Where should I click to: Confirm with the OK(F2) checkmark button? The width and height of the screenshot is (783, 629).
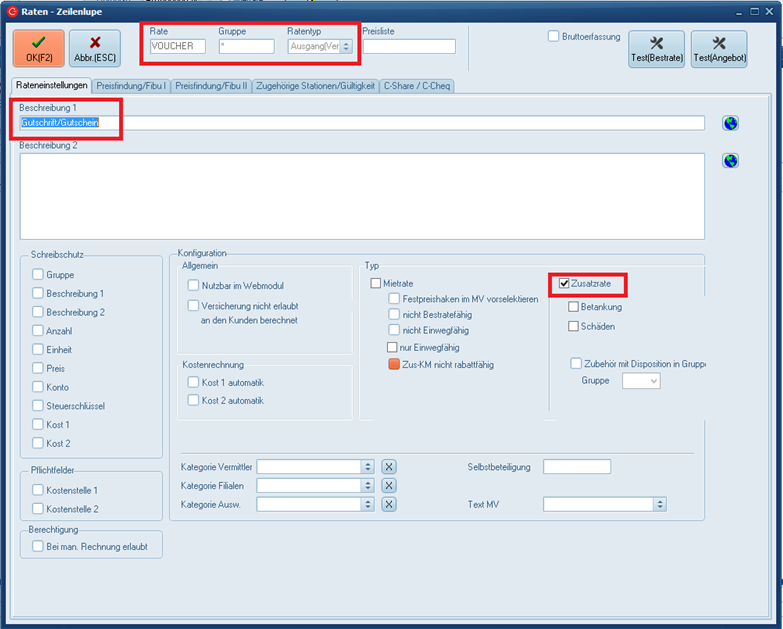point(39,48)
